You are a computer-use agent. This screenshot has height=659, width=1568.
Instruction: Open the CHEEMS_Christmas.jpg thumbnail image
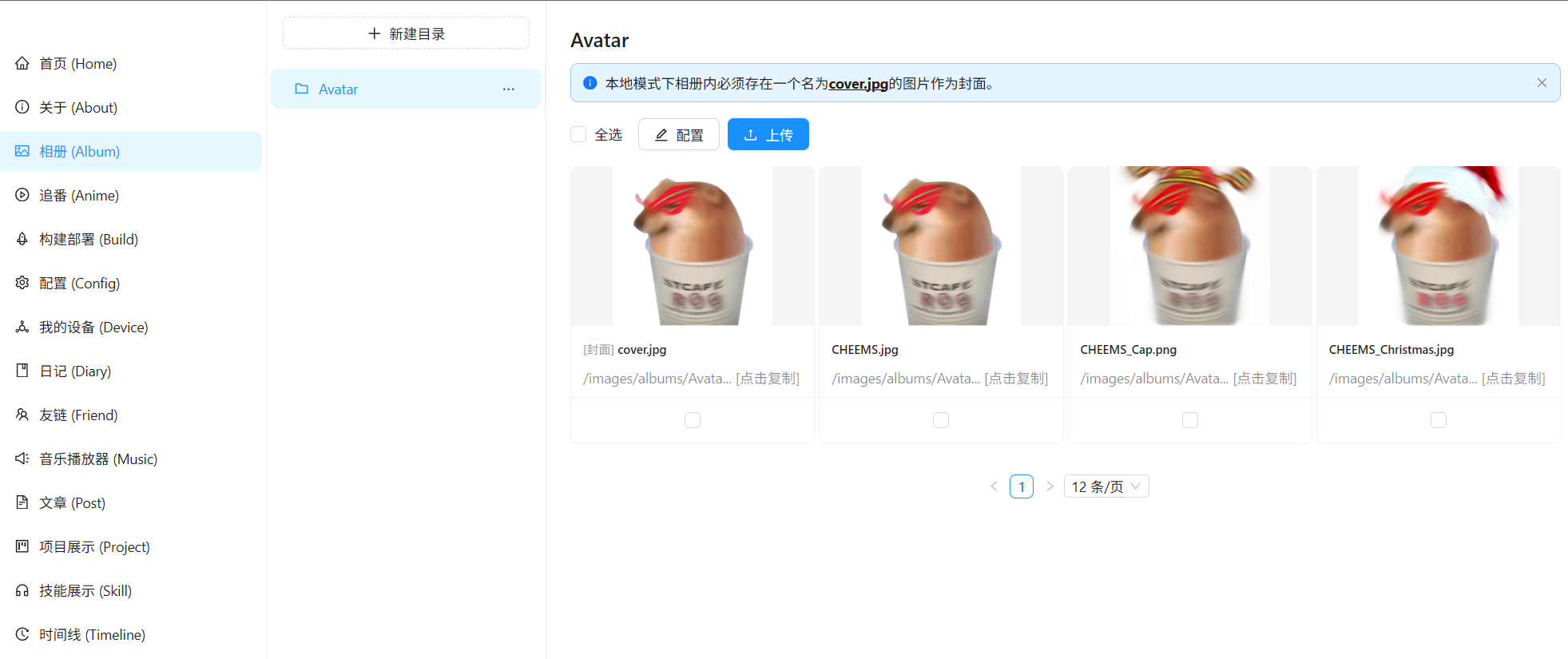coord(1439,246)
